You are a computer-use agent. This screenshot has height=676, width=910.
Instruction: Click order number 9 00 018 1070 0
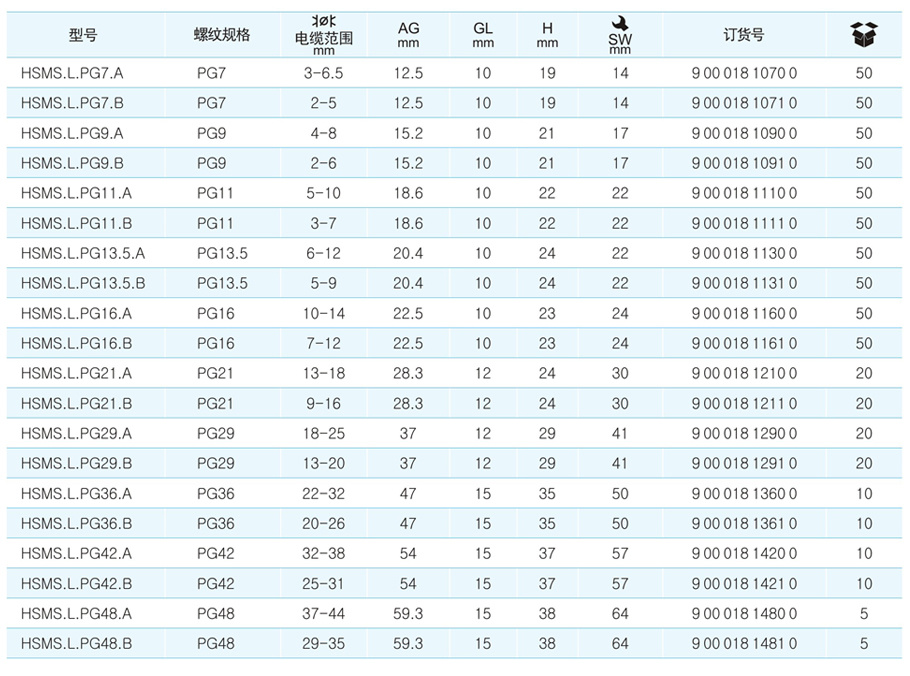744,73
